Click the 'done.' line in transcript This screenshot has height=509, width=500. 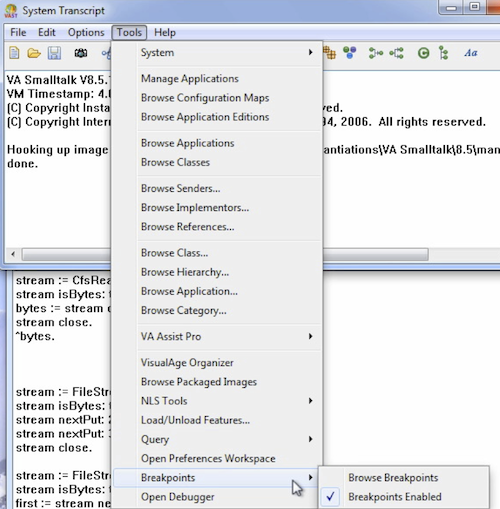click(23, 164)
